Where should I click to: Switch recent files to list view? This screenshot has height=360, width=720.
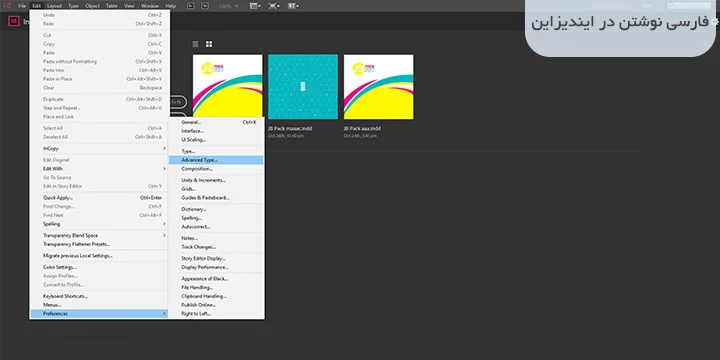pyautogui.click(x=196, y=44)
